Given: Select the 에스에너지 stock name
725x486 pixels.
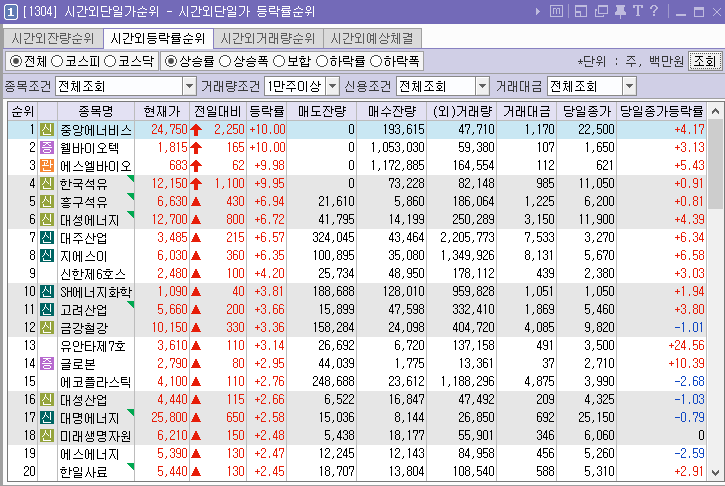Looking at the screenshot, I should click(90, 455).
